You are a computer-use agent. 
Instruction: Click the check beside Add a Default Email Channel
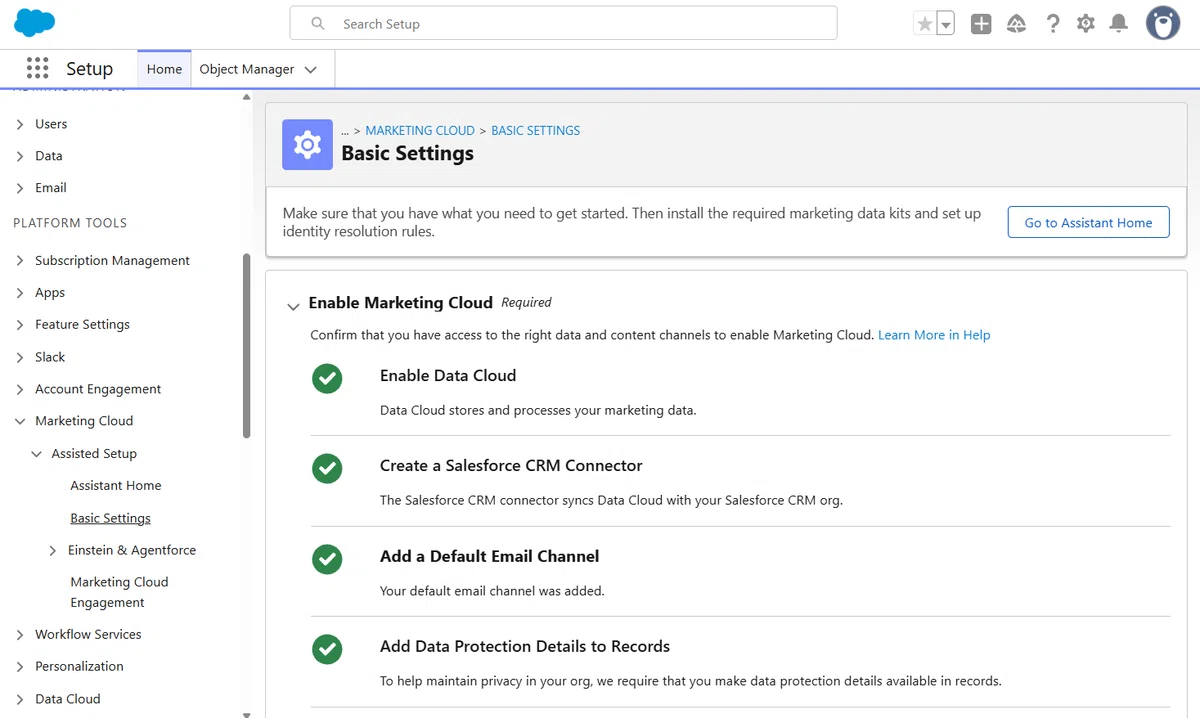[327, 559]
